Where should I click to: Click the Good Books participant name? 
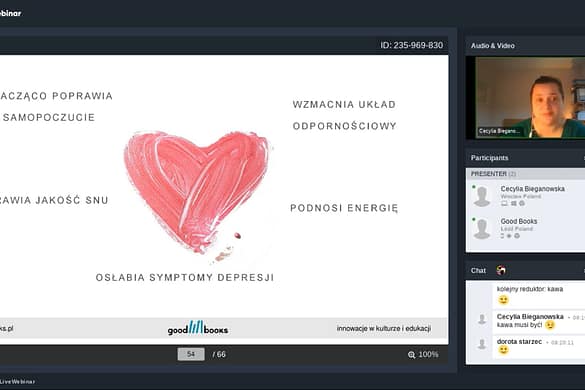click(x=519, y=221)
